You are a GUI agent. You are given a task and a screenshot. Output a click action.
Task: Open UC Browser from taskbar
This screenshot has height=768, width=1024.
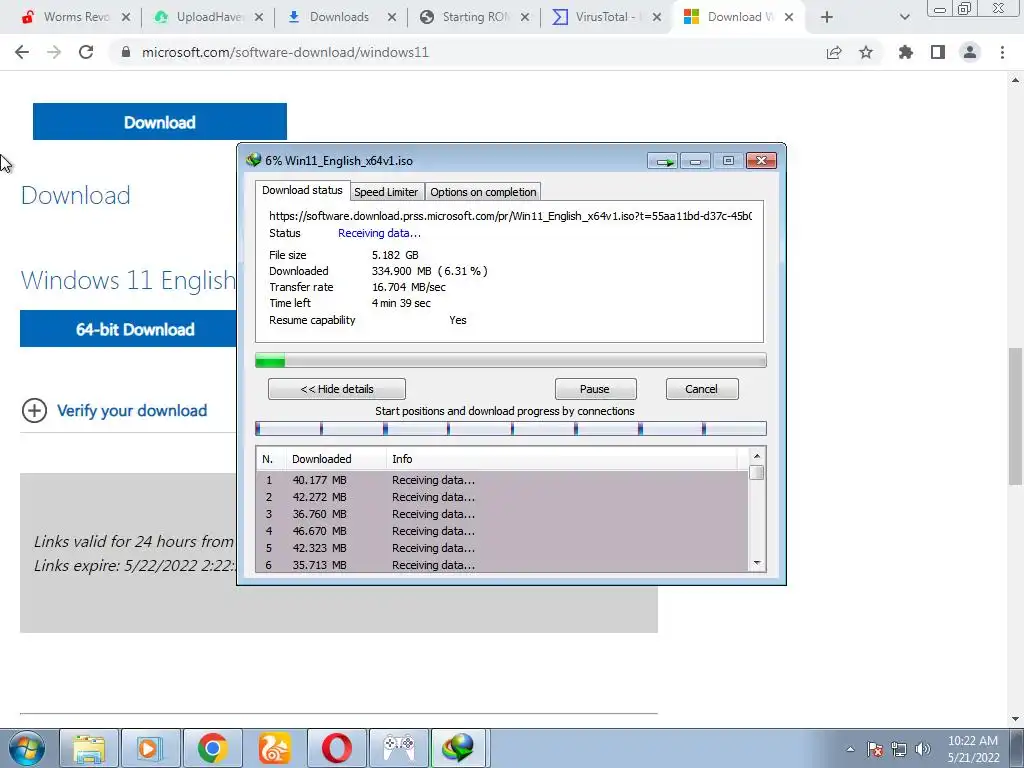(x=274, y=748)
